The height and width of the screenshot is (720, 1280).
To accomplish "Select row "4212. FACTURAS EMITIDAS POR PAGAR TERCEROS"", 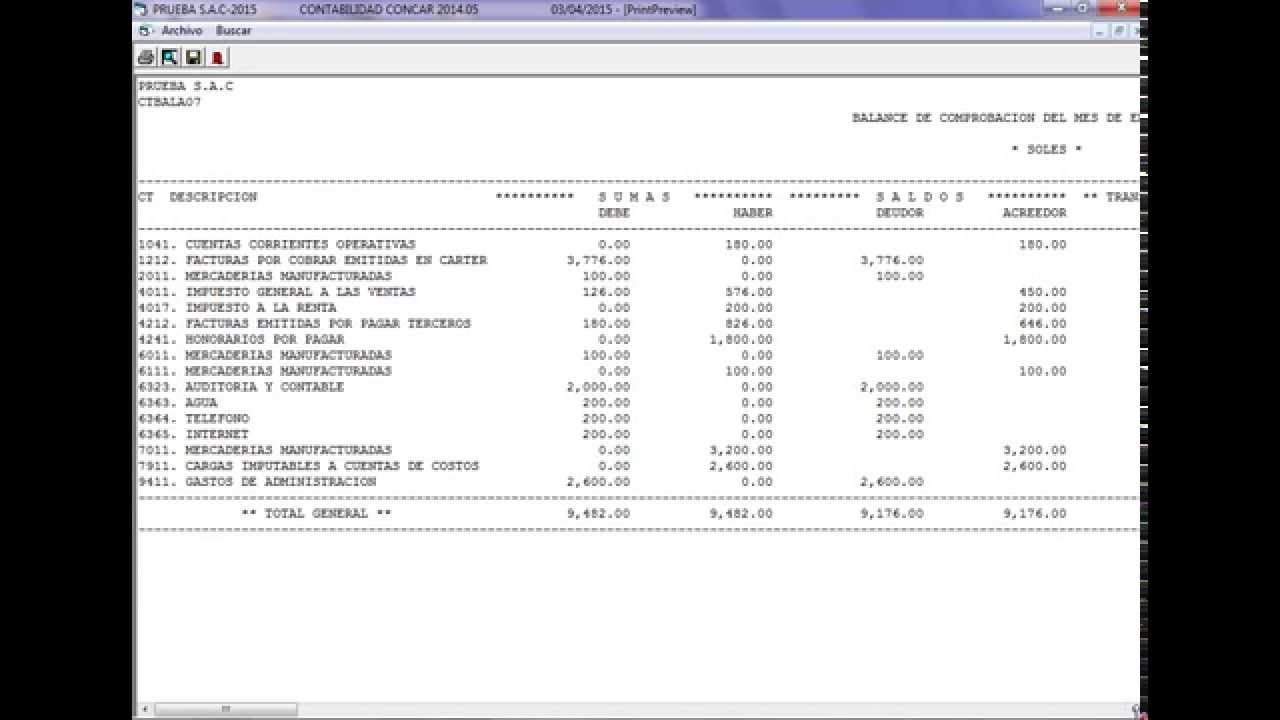I will click(602, 324).
